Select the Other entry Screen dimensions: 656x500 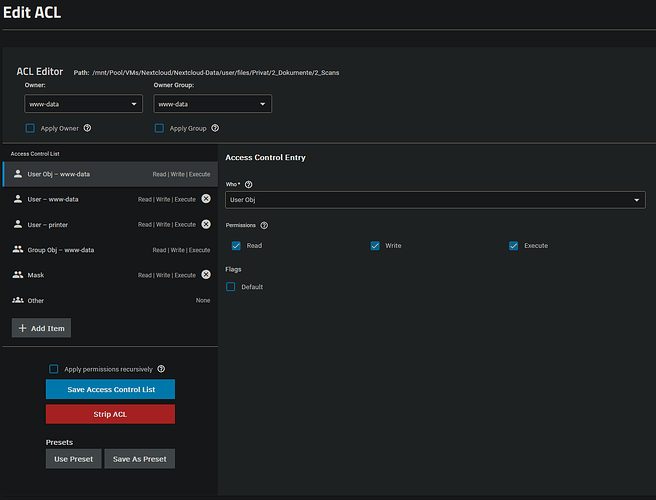(110, 300)
